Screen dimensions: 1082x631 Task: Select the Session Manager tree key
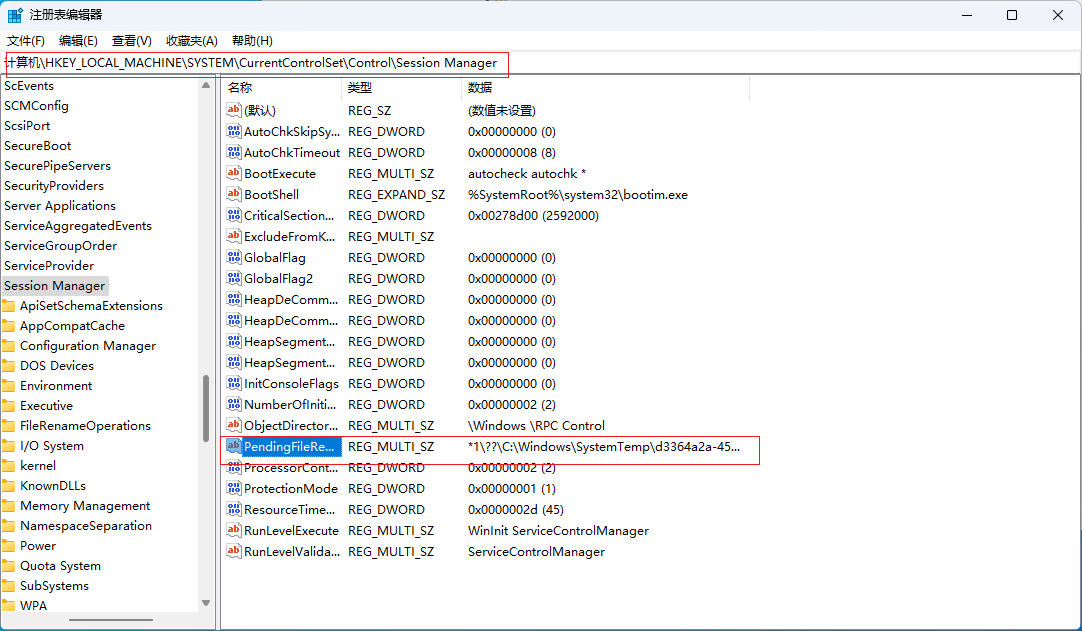point(54,286)
